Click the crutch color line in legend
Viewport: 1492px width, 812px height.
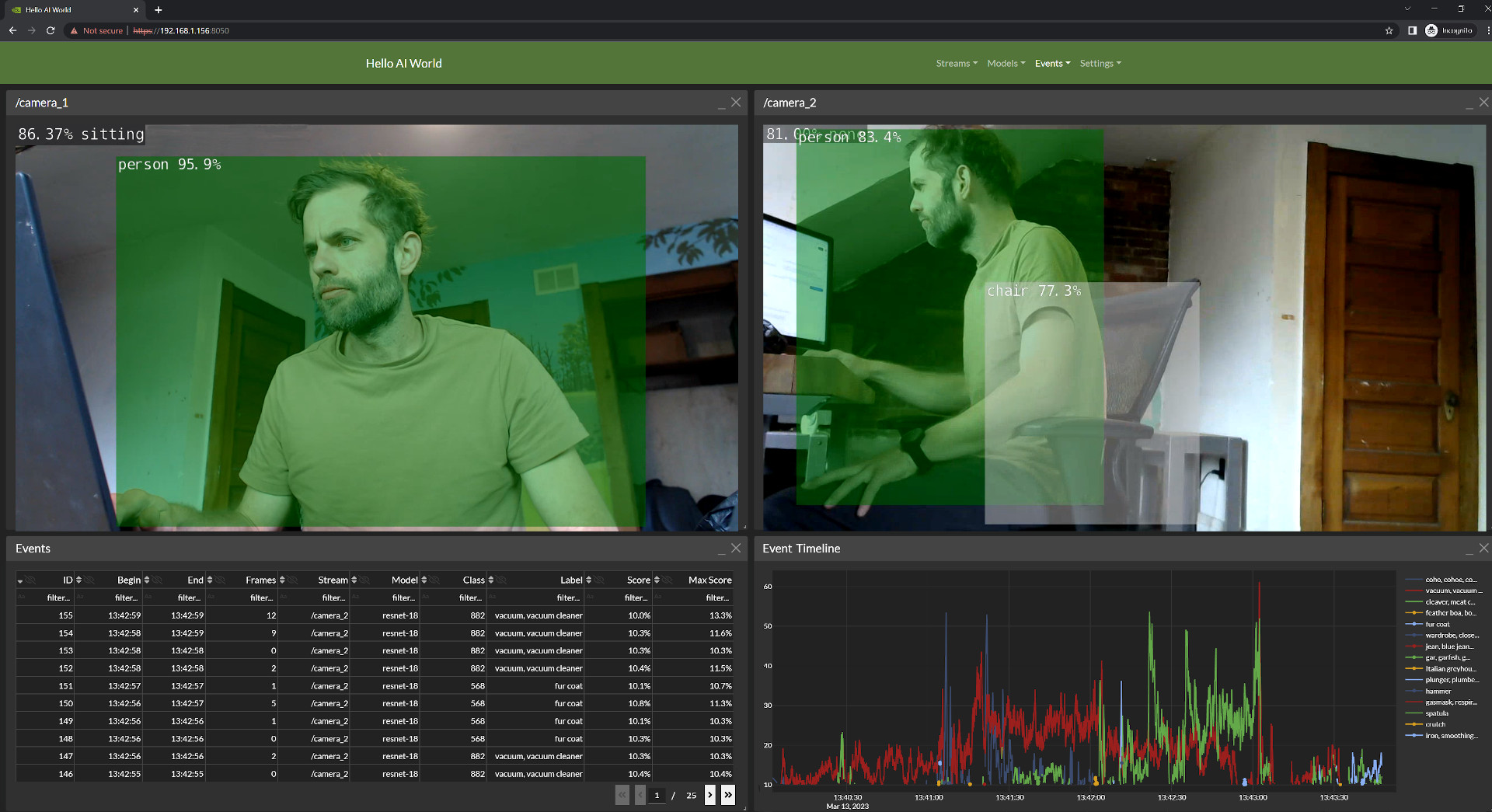(1414, 724)
